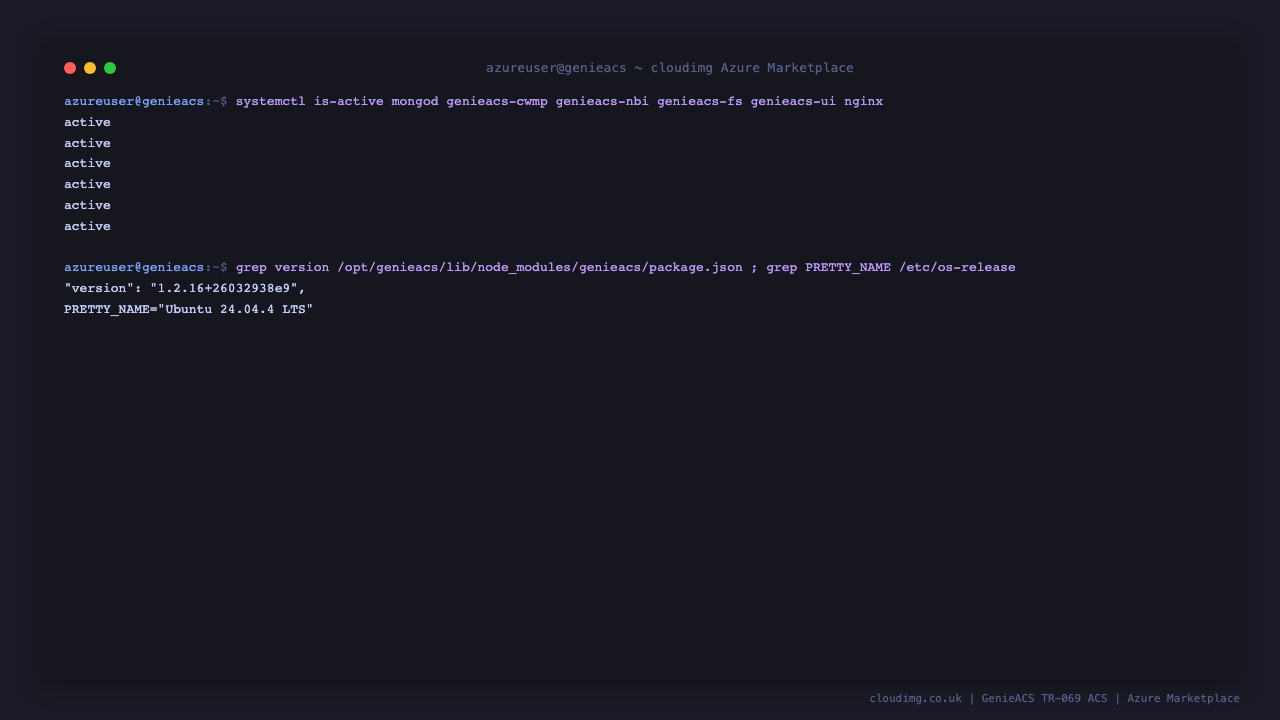Click 'genieacs-ui' in the systemctl command
Image resolution: width=1280 pixels, height=720 pixels.
coord(794,101)
